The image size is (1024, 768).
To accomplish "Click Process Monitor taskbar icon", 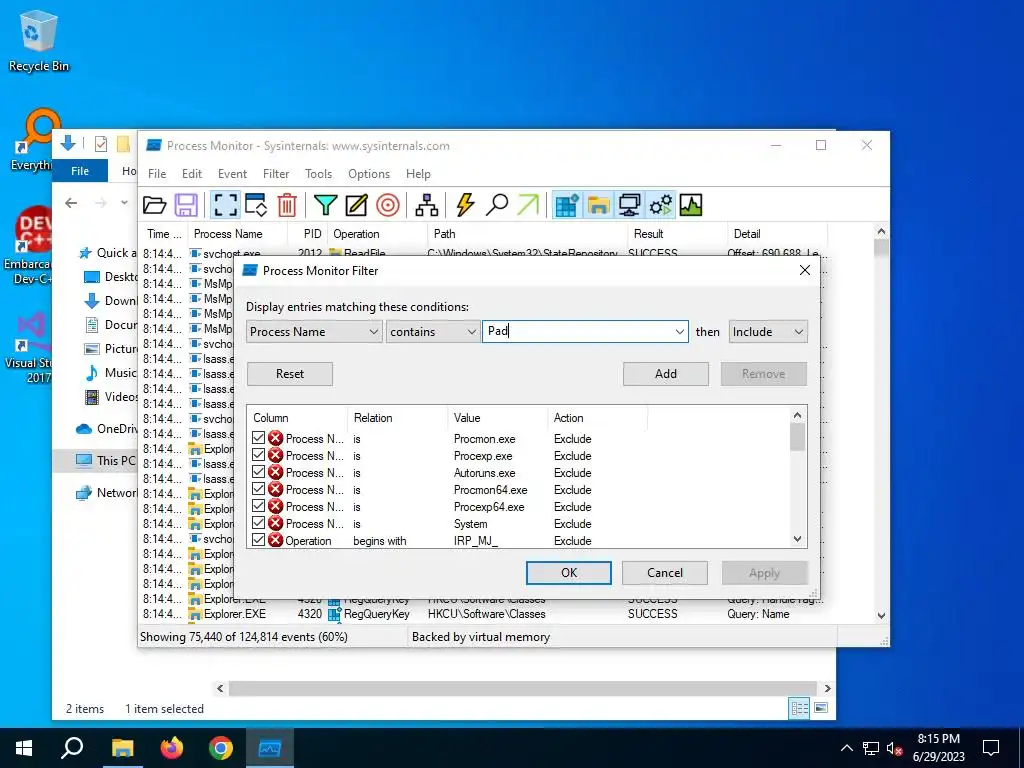I will (x=270, y=748).
